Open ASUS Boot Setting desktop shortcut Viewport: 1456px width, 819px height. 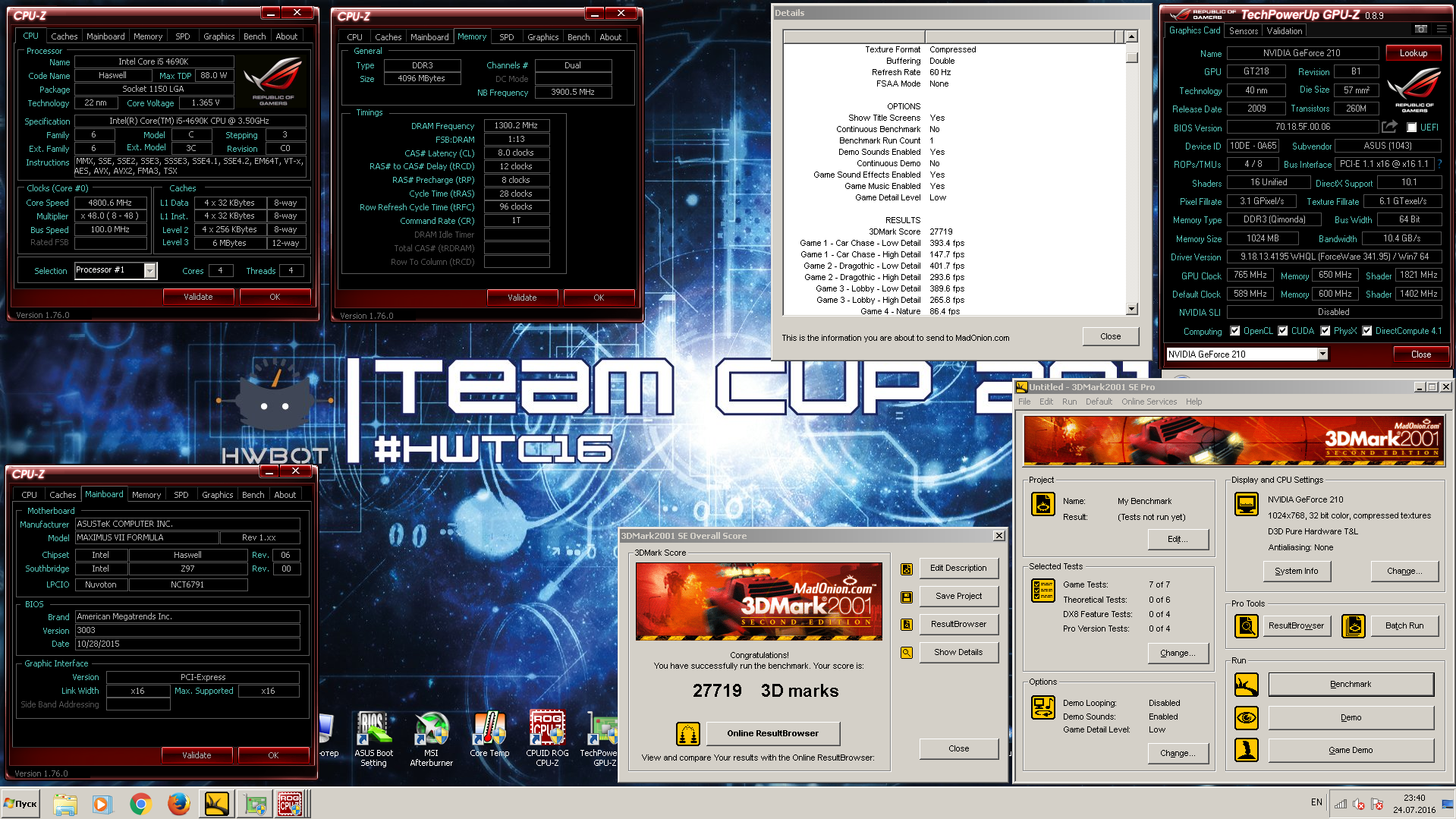click(373, 739)
